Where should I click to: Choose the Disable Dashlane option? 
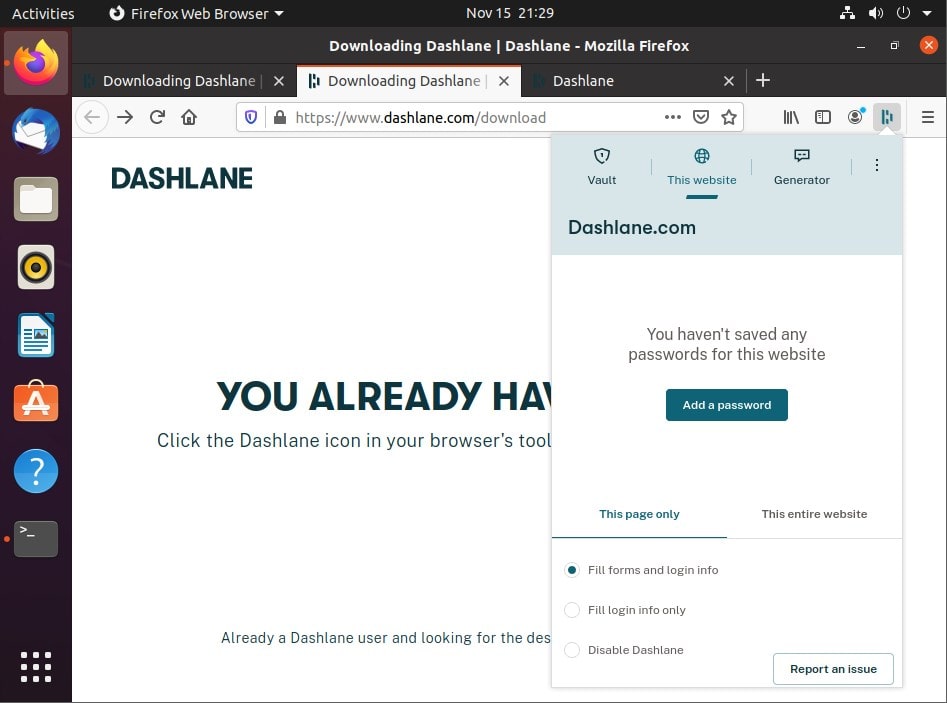coord(573,650)
